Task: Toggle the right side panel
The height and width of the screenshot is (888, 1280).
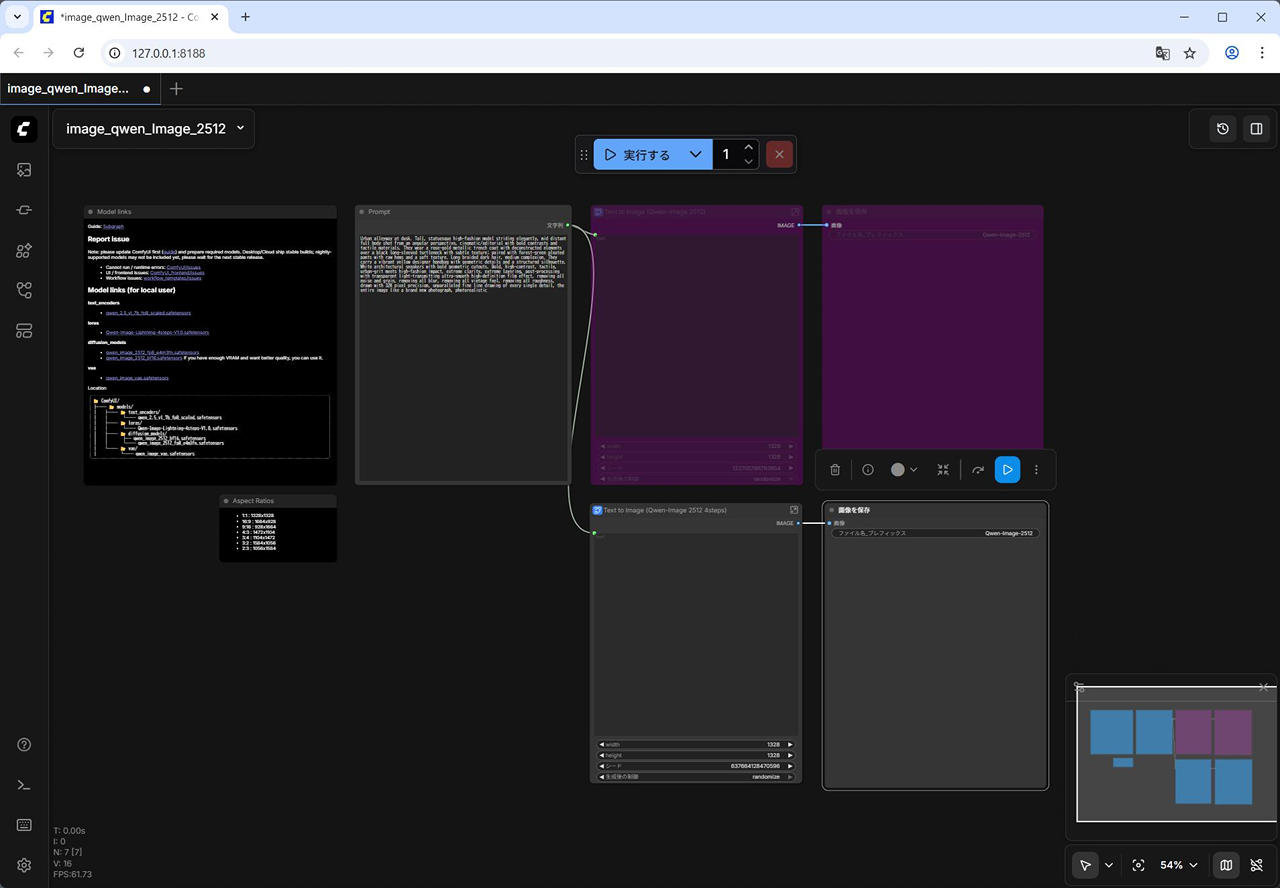Action: click(1256, 129)
